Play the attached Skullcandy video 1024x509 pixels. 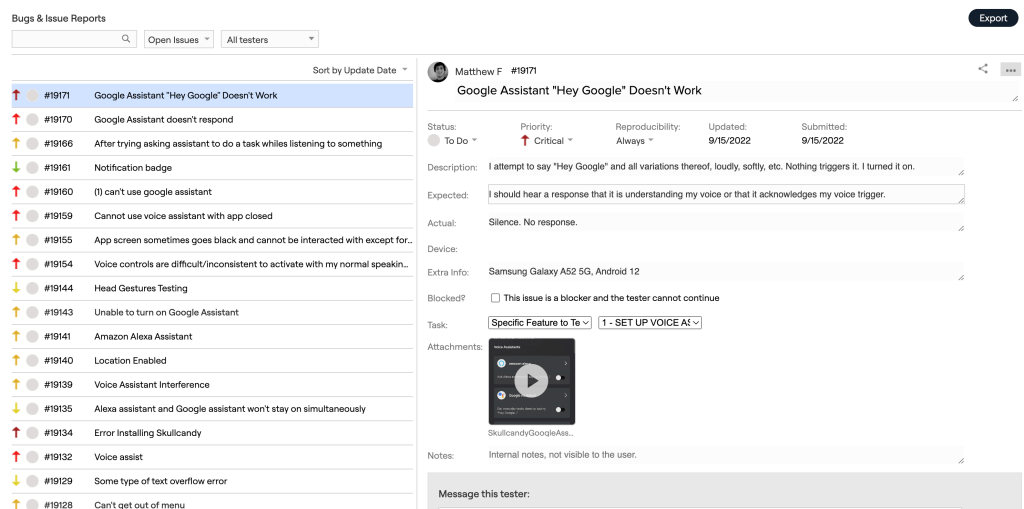click(531, 380)
